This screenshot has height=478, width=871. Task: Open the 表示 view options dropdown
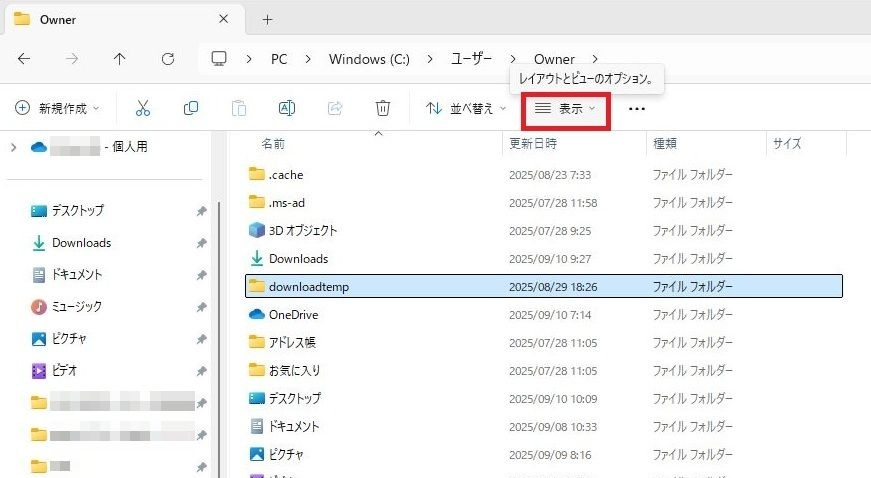[x=566, y=108]
